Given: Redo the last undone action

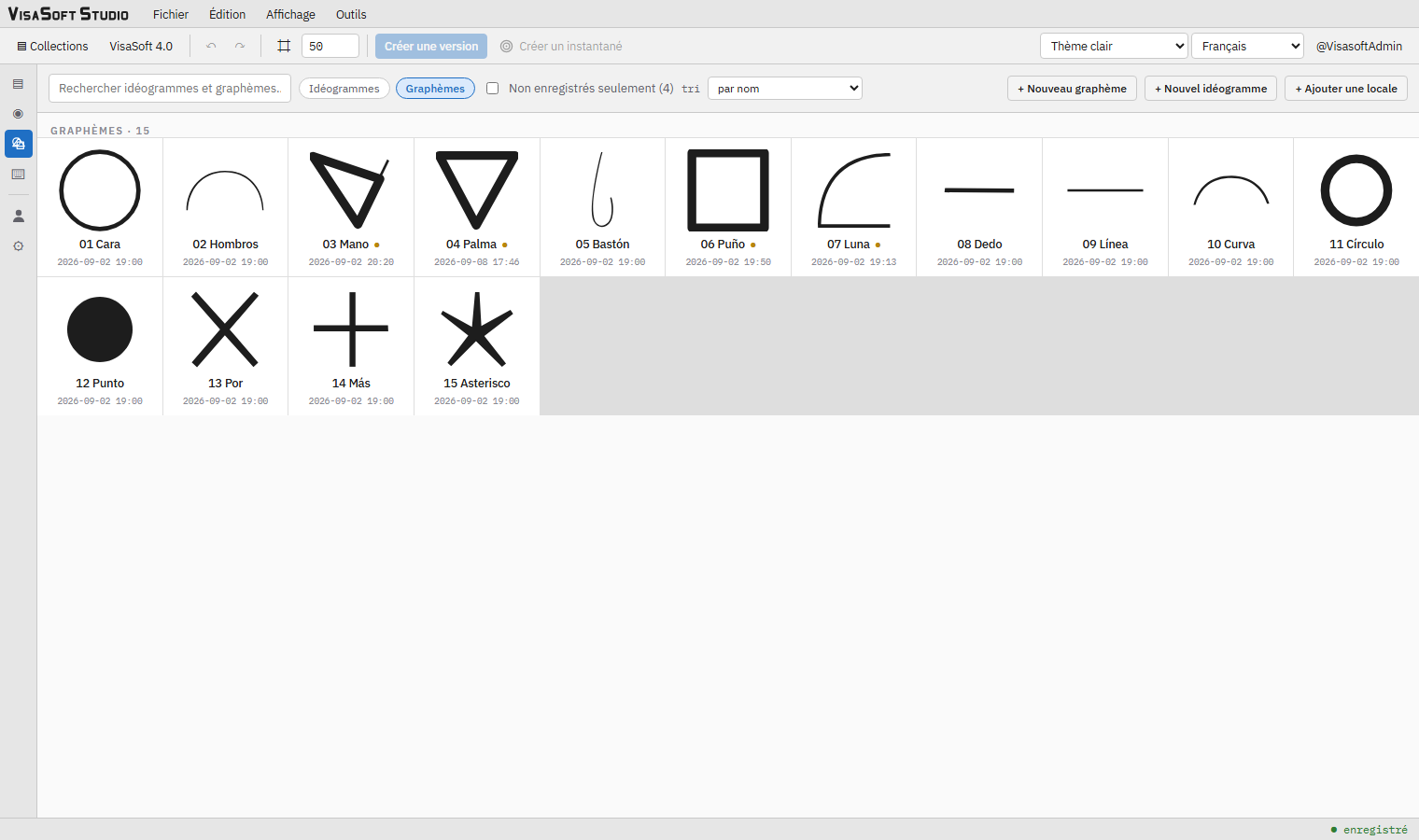Looking at the screenshot, I should [x=240, y=46].
